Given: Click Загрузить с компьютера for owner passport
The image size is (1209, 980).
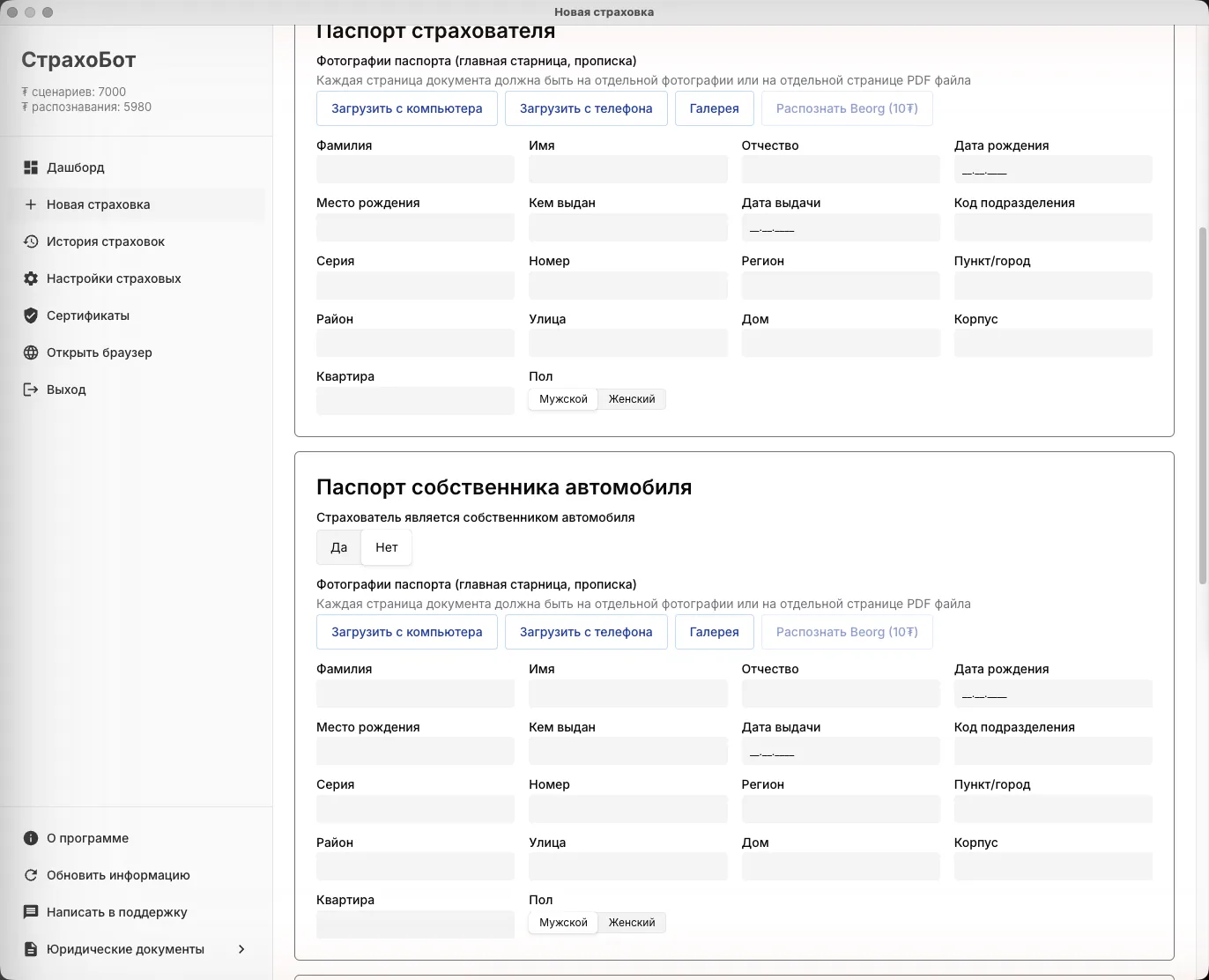Looking at the screenshot, I should 407,632.
